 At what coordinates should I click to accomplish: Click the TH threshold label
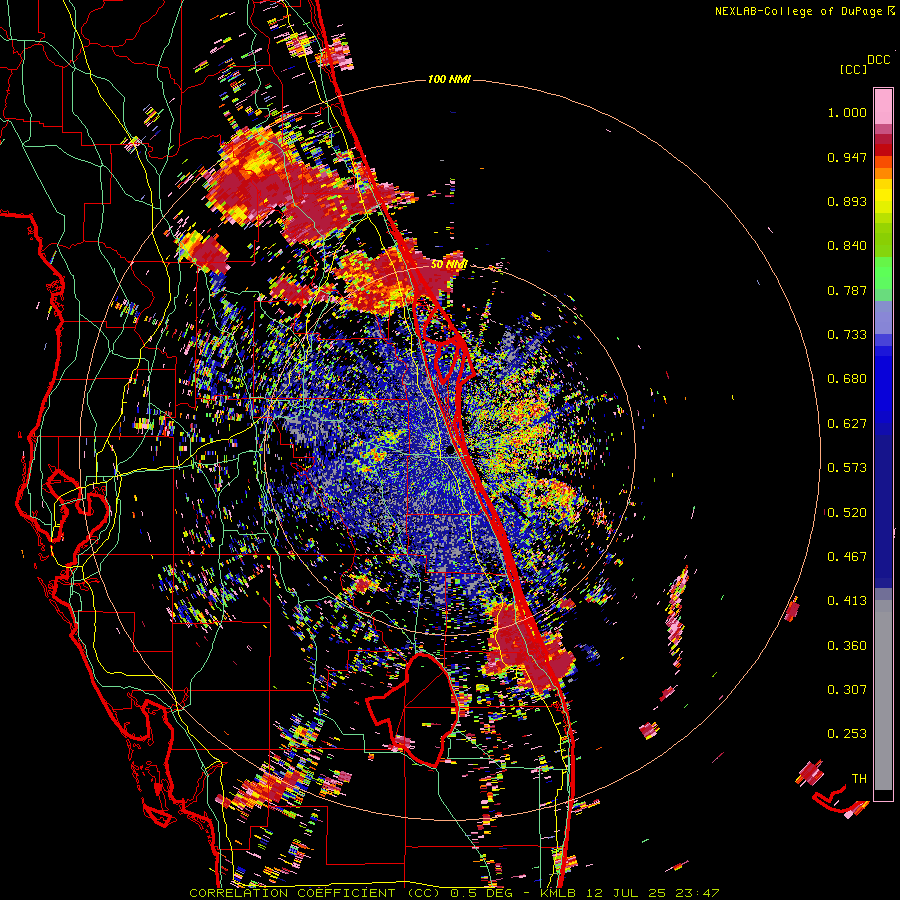click(859, 779)
